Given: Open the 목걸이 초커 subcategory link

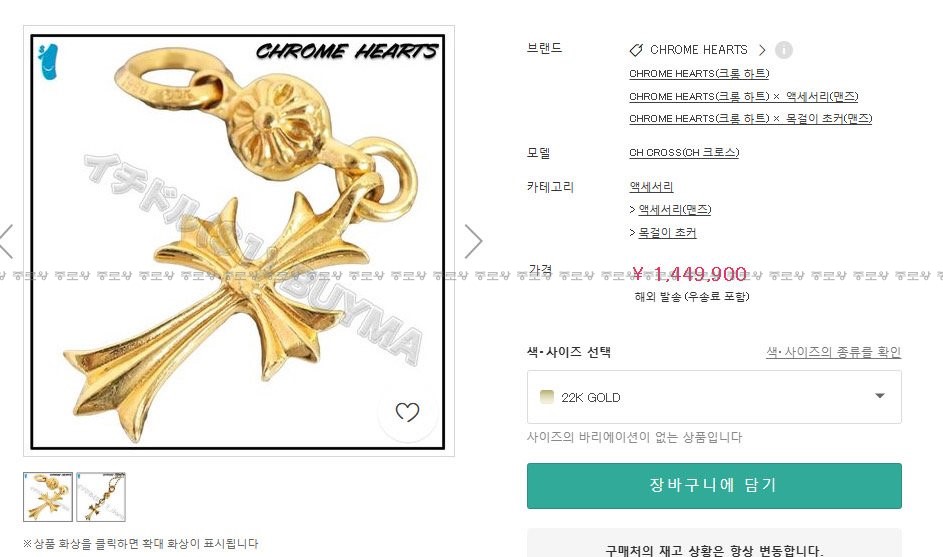Looking at the screenshot, I should pyautogui.click(x=667, y=233).
